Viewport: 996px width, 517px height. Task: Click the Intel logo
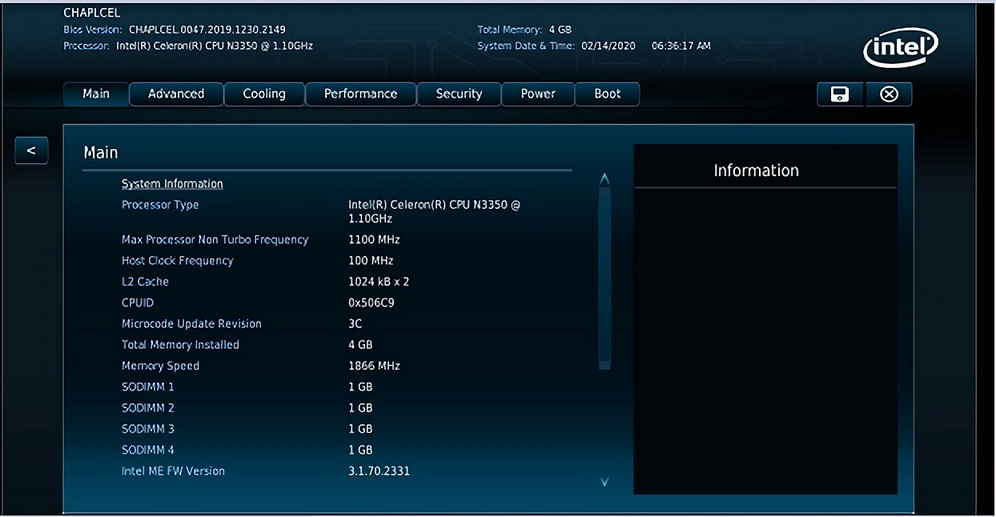pos(900,47)
